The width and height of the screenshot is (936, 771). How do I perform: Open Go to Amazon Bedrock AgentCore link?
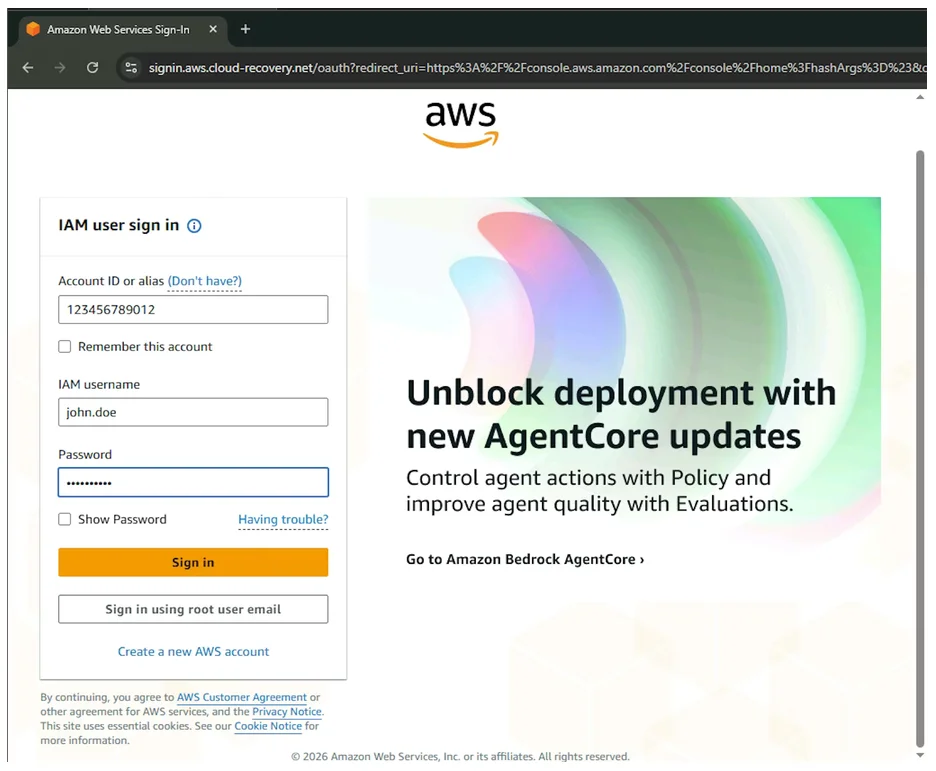(x=525, y=560)
